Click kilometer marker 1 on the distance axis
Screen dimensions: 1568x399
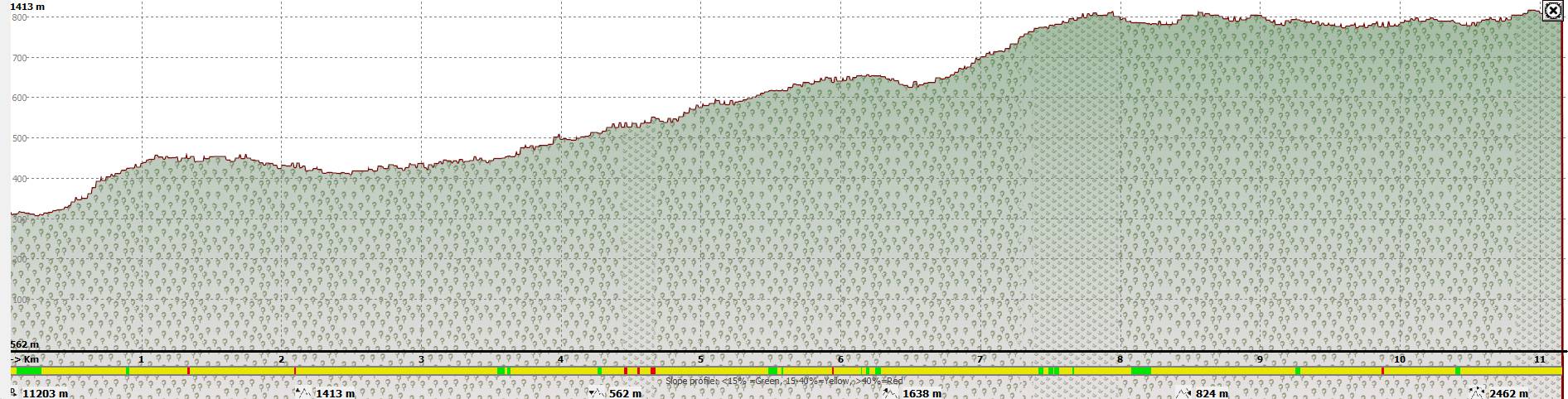coord(141,359)
